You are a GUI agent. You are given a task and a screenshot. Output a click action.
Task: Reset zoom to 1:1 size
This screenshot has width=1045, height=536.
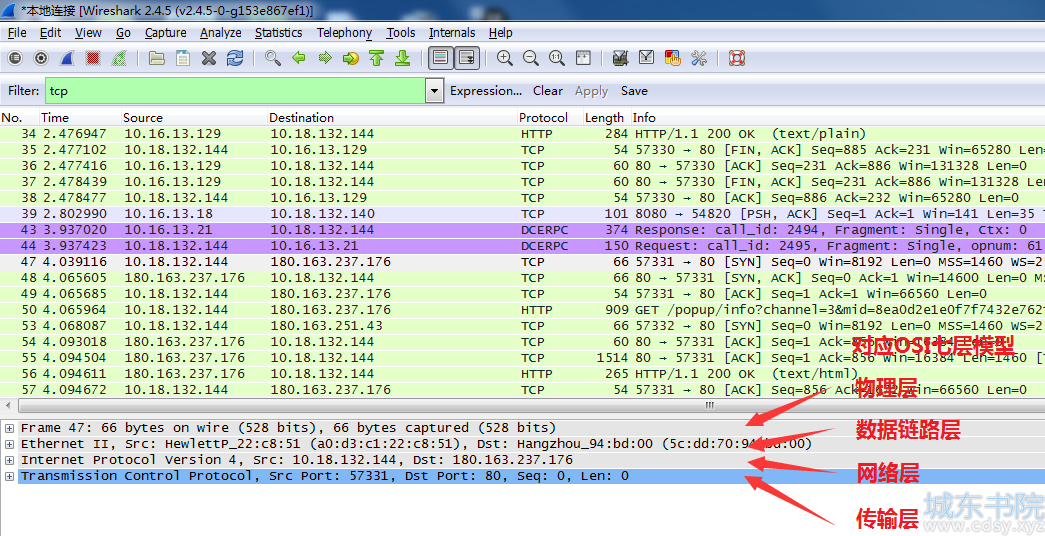[556, 59]
